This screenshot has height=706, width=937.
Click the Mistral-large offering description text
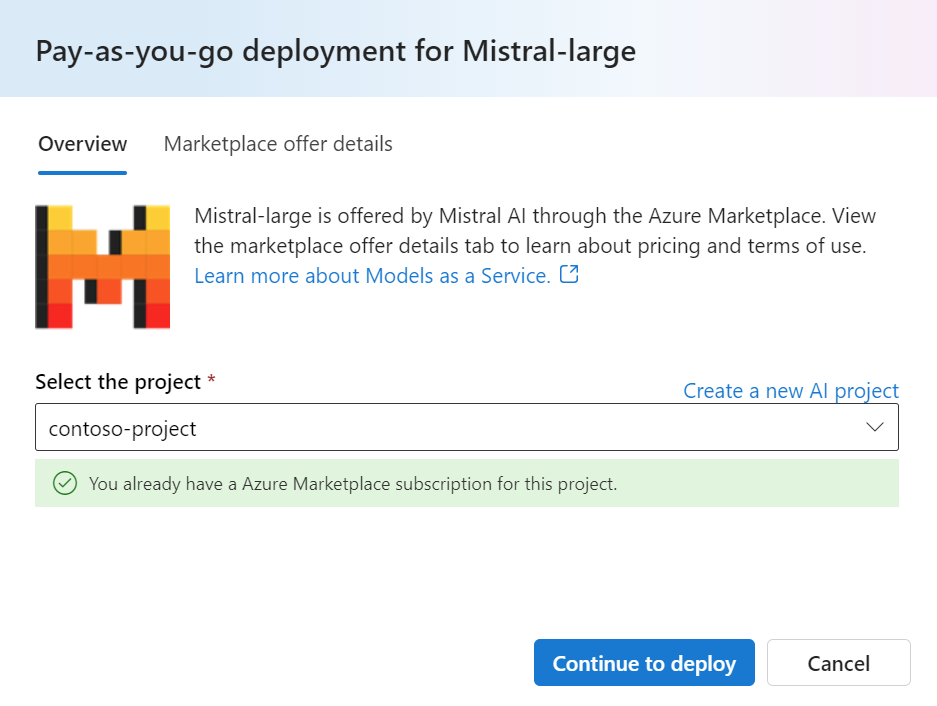click(535, 231)
